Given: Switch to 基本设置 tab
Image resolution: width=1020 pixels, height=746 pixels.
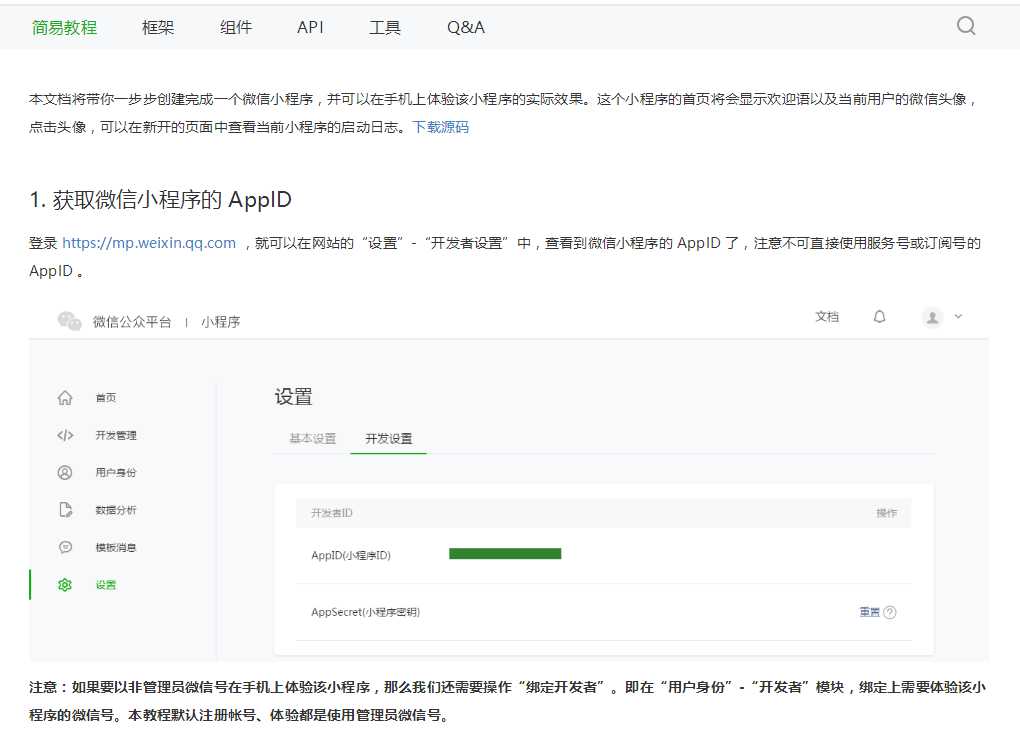Looking at the screenshot, I should click(x=313, y=438).
